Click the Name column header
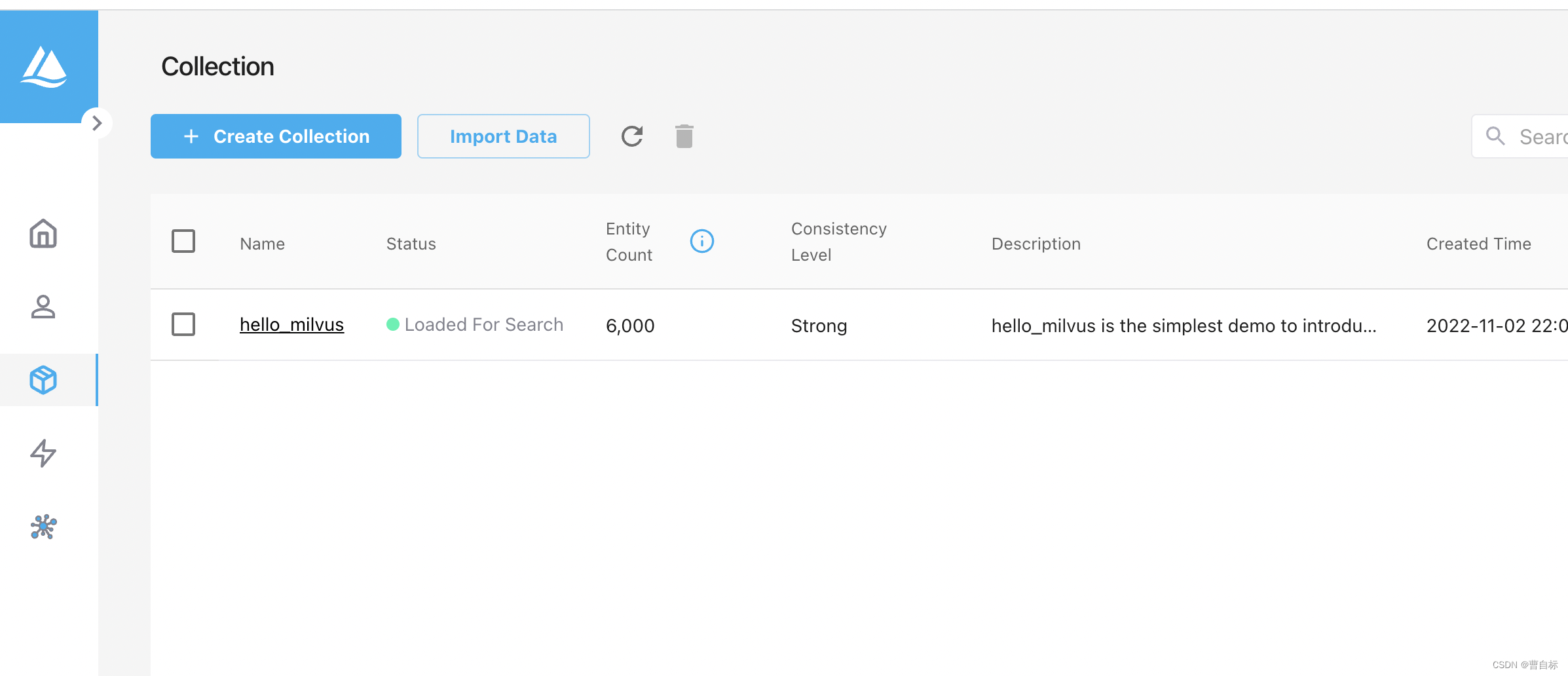 click(x=262, y=244)
